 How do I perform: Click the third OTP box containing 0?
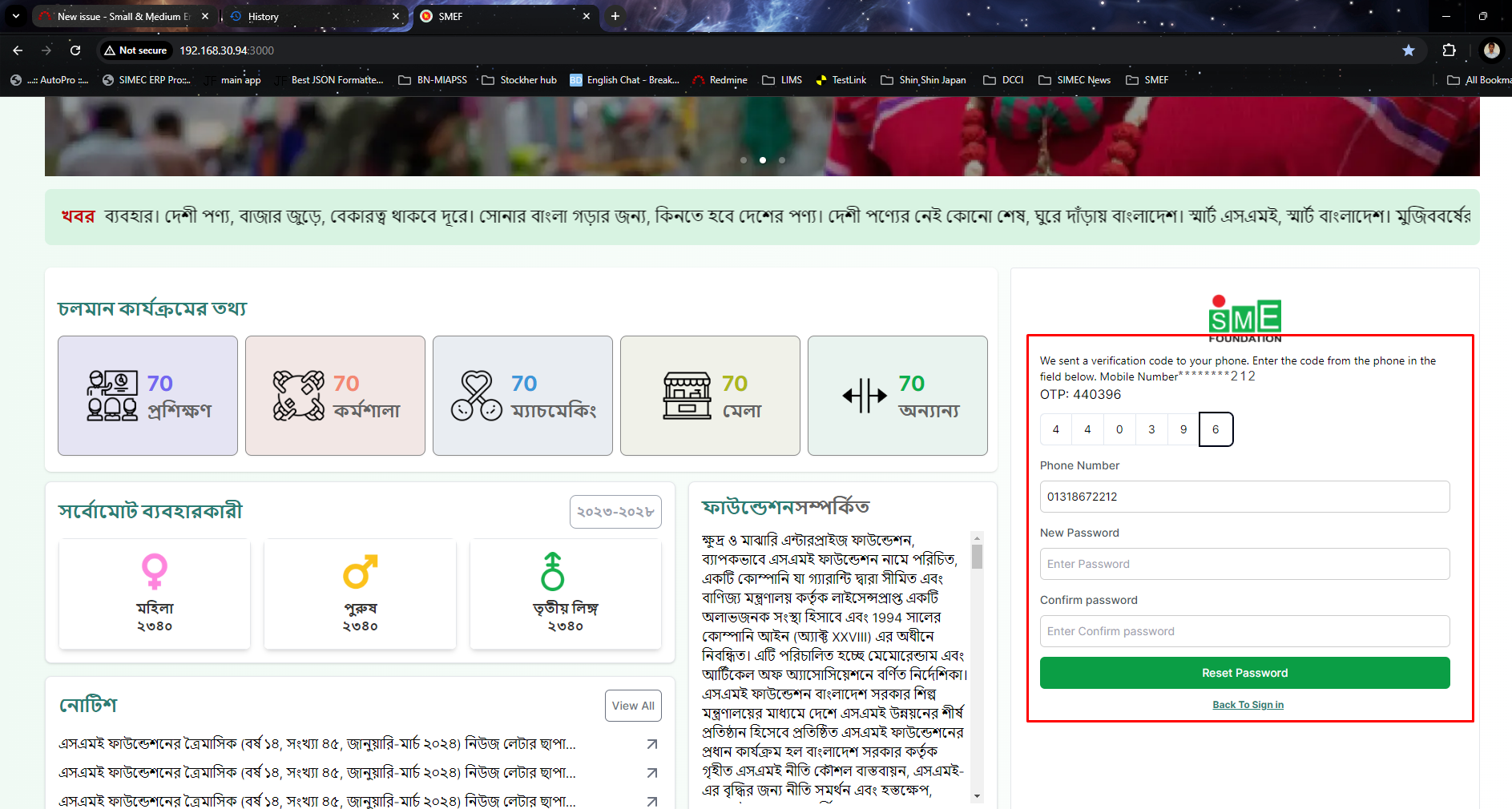click(x=1119, y=429)
